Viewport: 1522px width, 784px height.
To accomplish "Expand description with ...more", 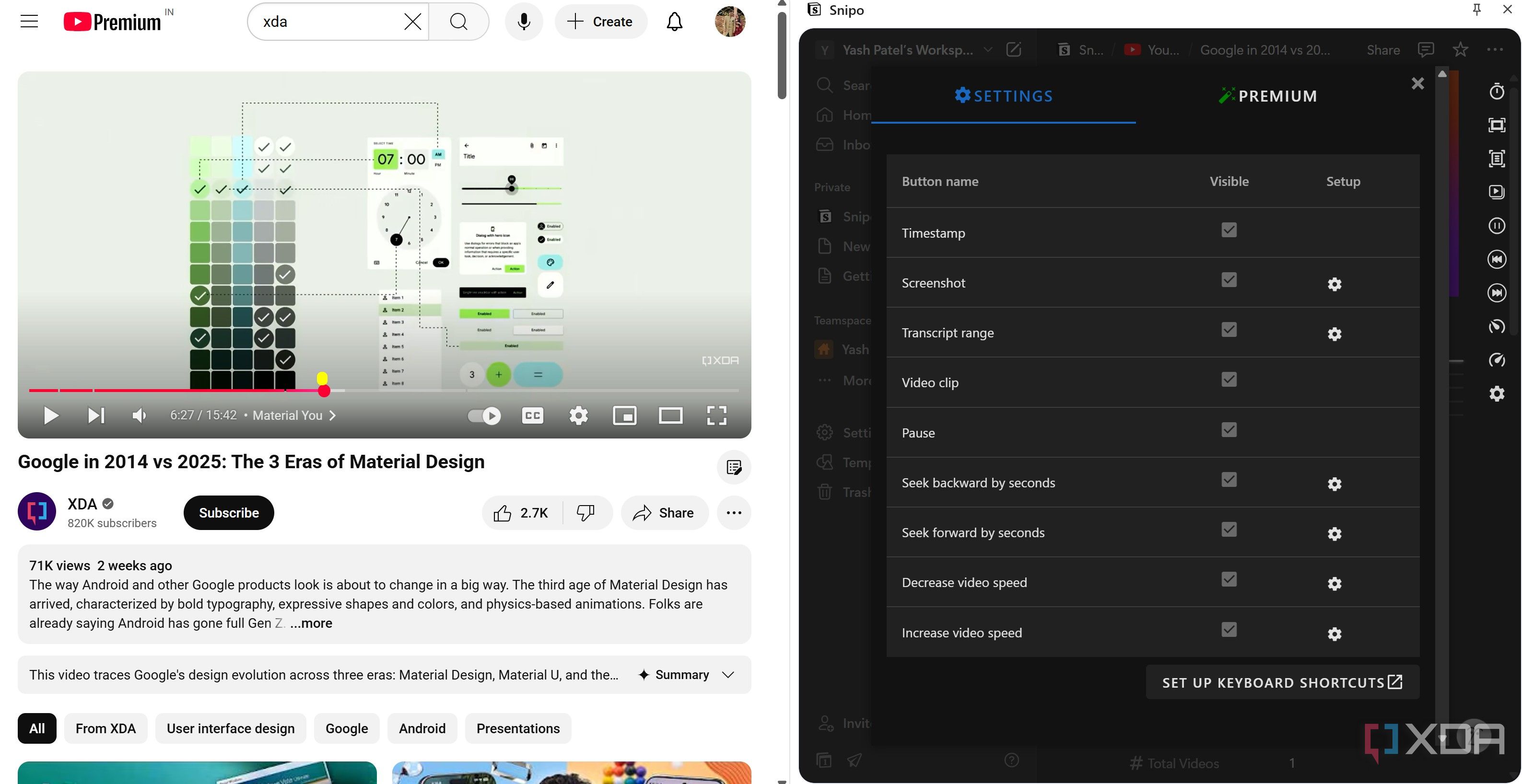I will click(x=311, y=623).
